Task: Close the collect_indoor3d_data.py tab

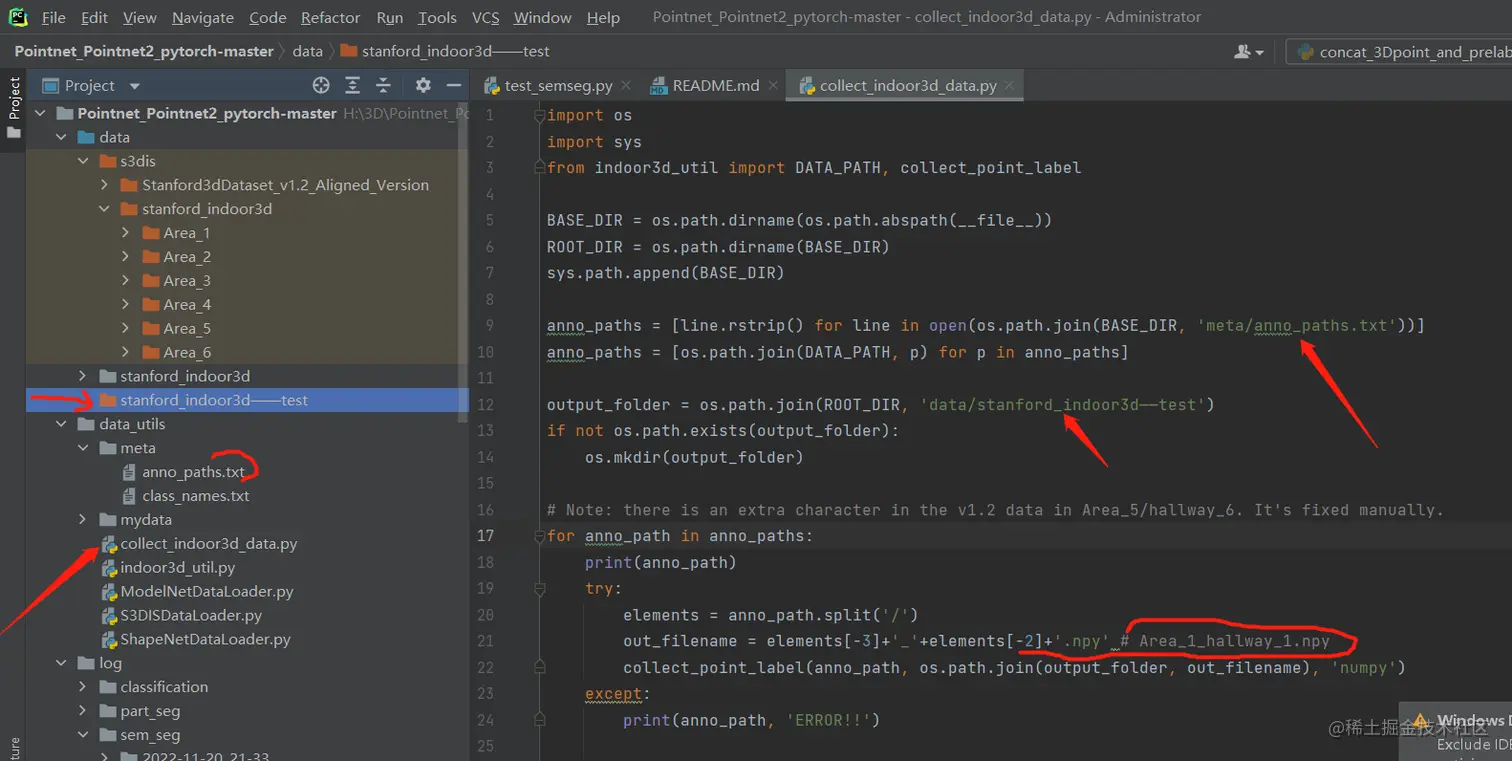Action: point(1010,86)
